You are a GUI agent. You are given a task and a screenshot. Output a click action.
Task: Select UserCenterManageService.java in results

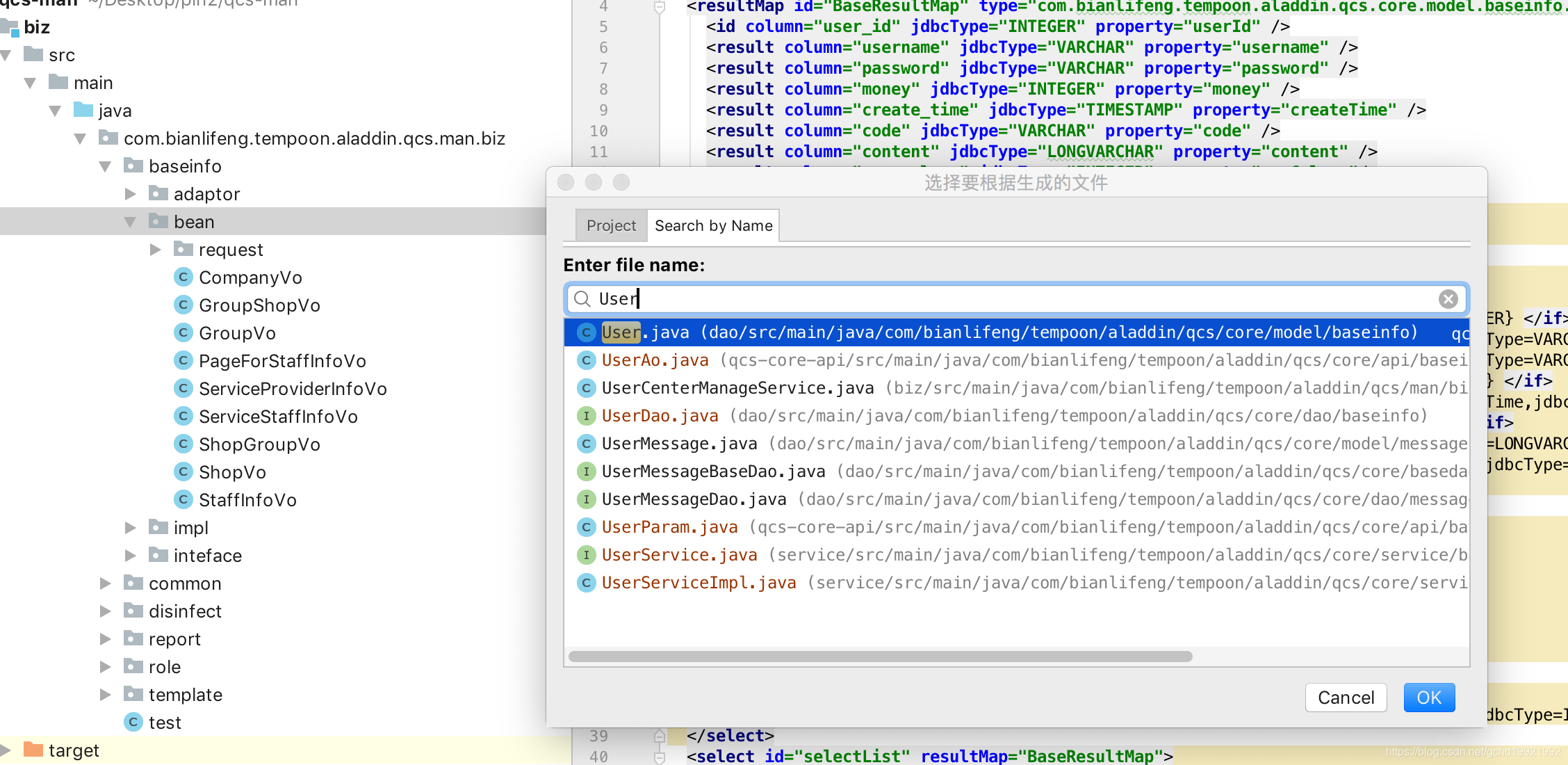tap(1016, 388)
